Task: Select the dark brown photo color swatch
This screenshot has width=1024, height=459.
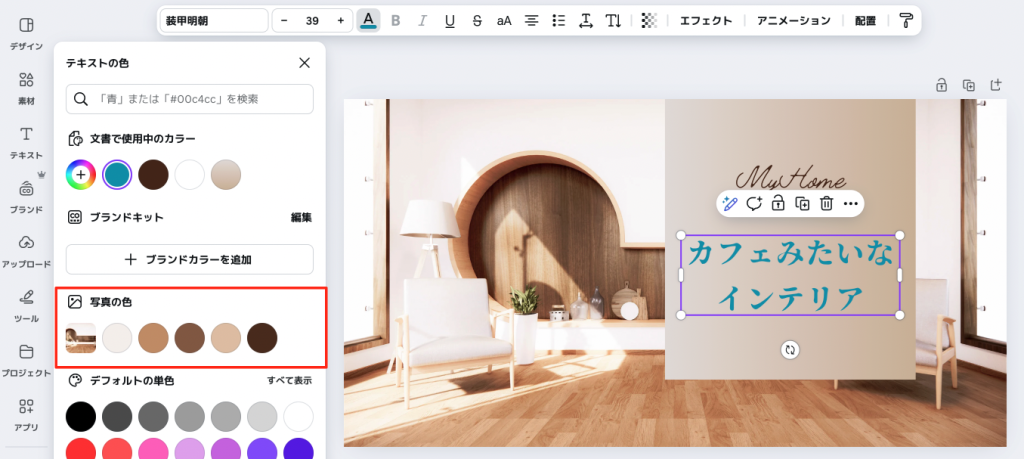Action: pos(262,337)
